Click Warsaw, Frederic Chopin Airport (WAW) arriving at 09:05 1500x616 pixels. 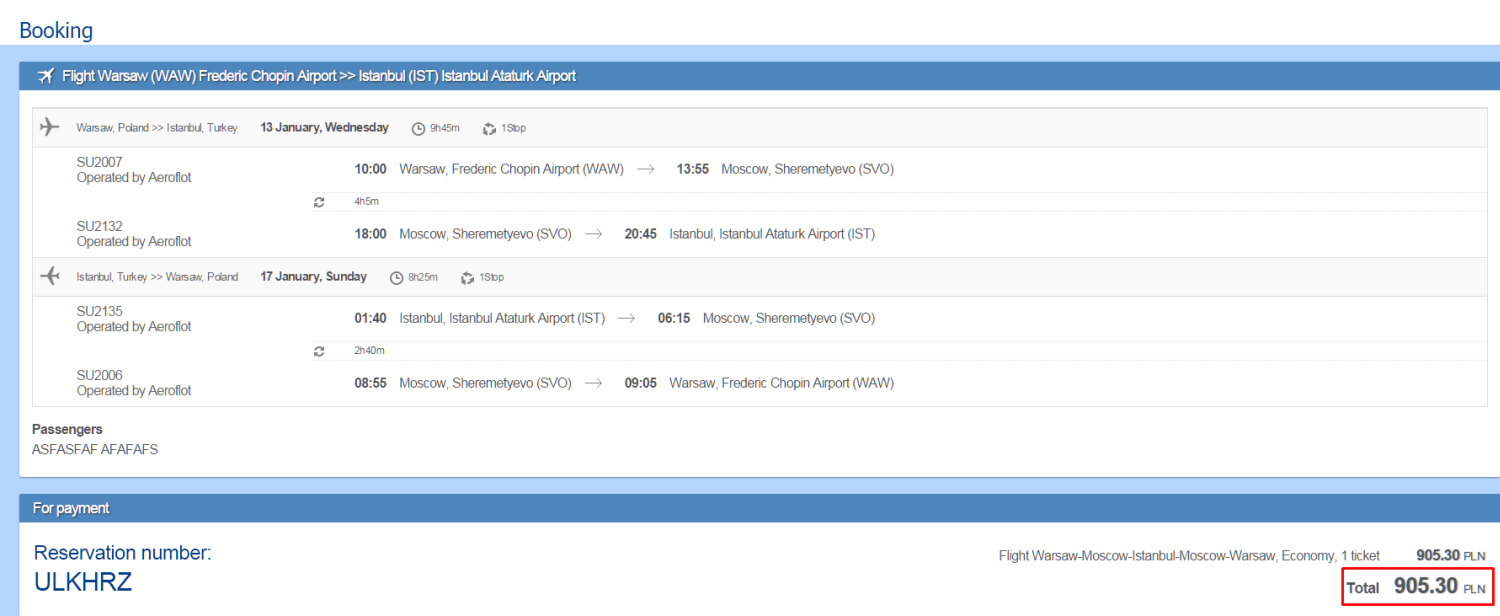tap(782, 383)
